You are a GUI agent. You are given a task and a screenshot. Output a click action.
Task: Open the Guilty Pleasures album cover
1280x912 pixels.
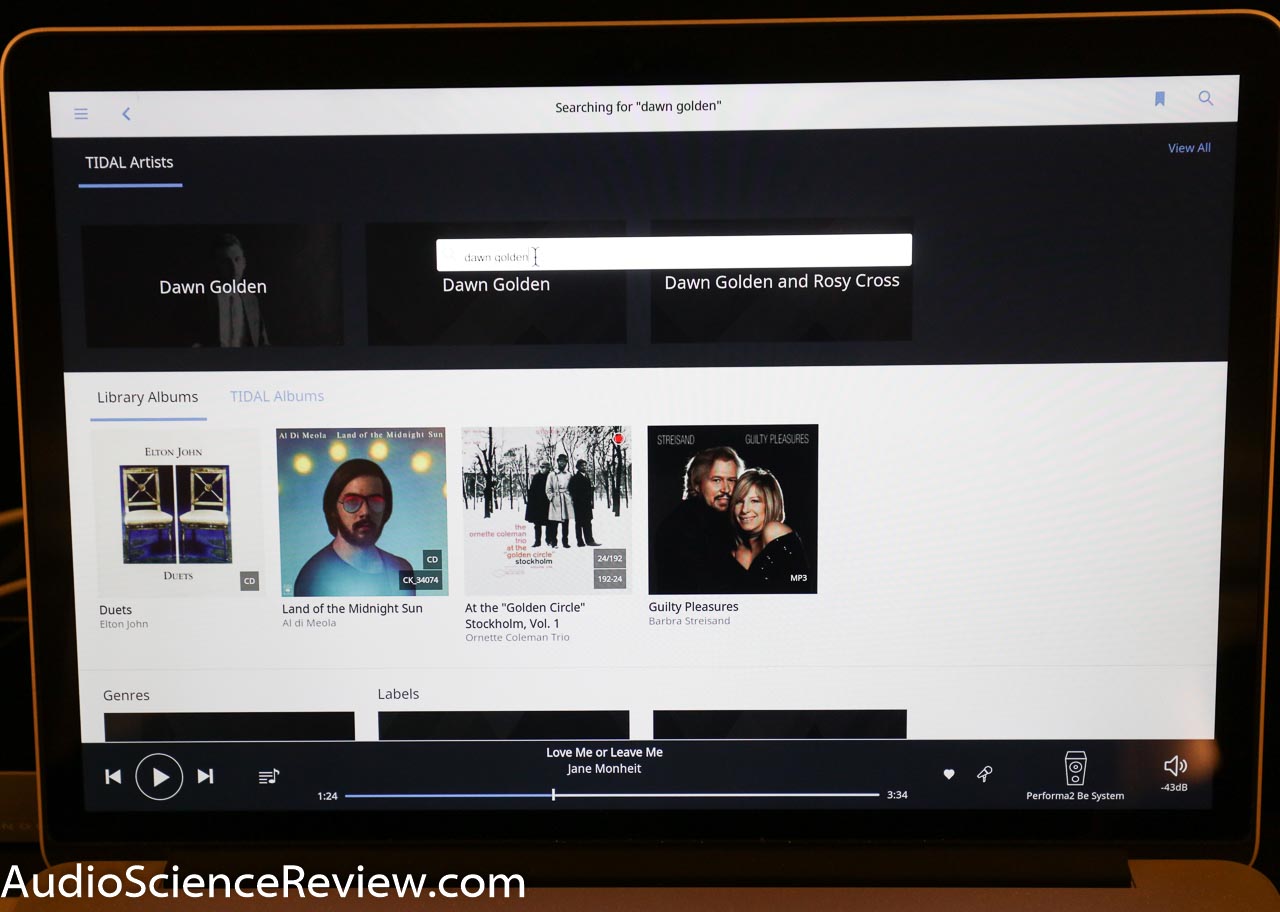tap(732, 509)
